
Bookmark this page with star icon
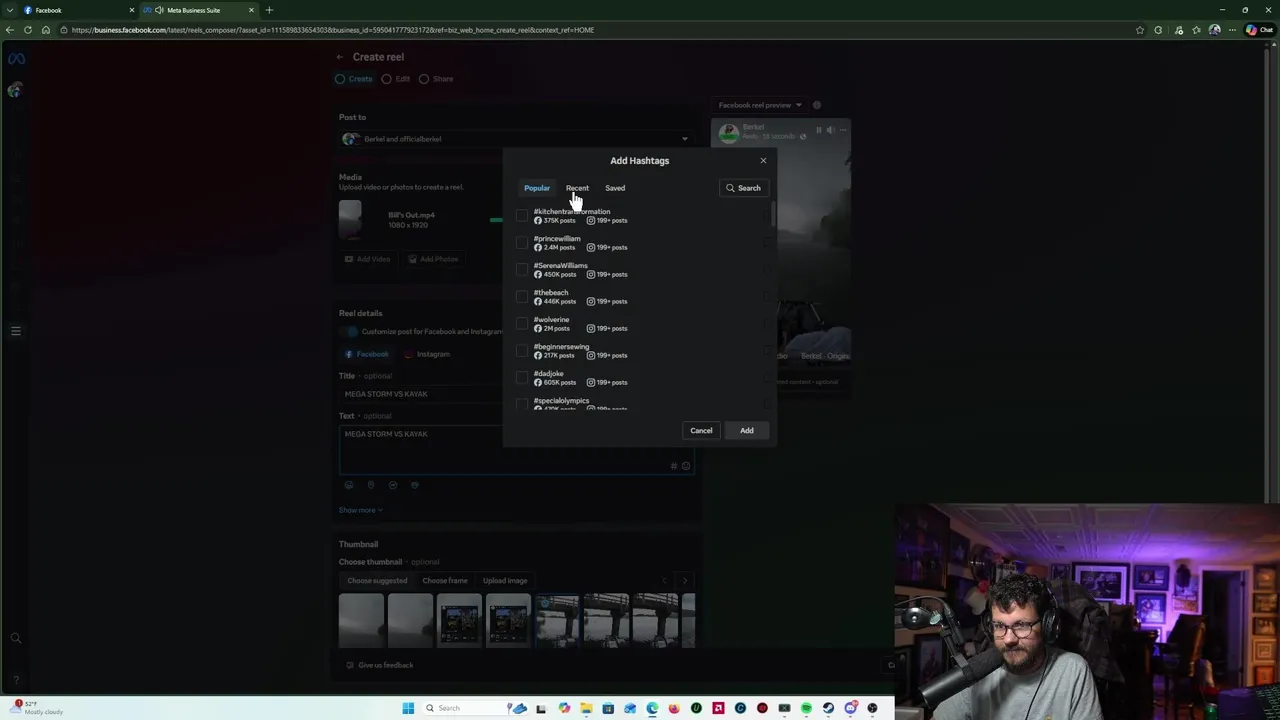(1140, 30)
